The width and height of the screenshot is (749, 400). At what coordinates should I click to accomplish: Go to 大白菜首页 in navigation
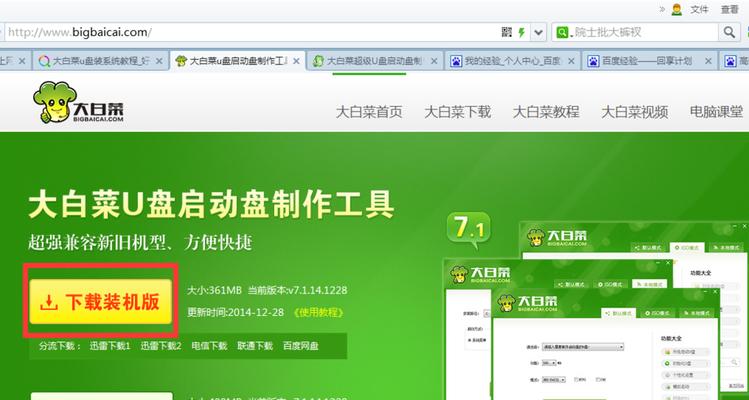point(369,112)
